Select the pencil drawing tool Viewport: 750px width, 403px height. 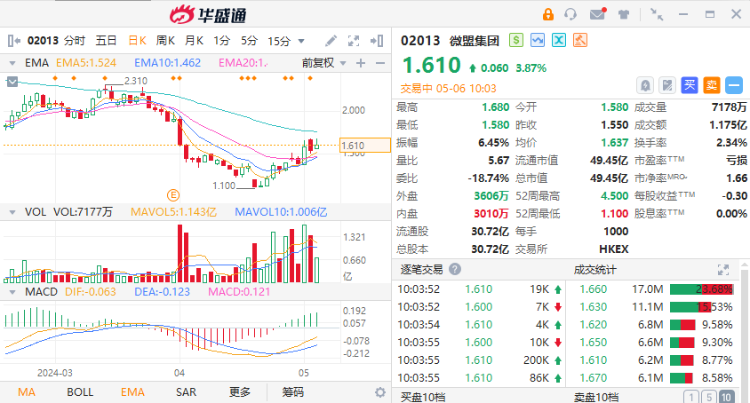click(x=331, y=41)
